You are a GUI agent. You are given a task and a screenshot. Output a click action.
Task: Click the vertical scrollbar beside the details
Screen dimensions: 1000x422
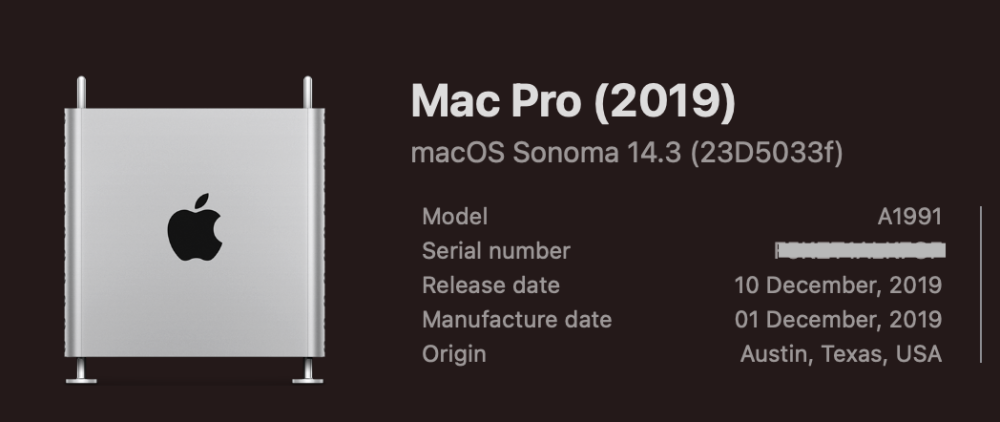coord(981,285)
